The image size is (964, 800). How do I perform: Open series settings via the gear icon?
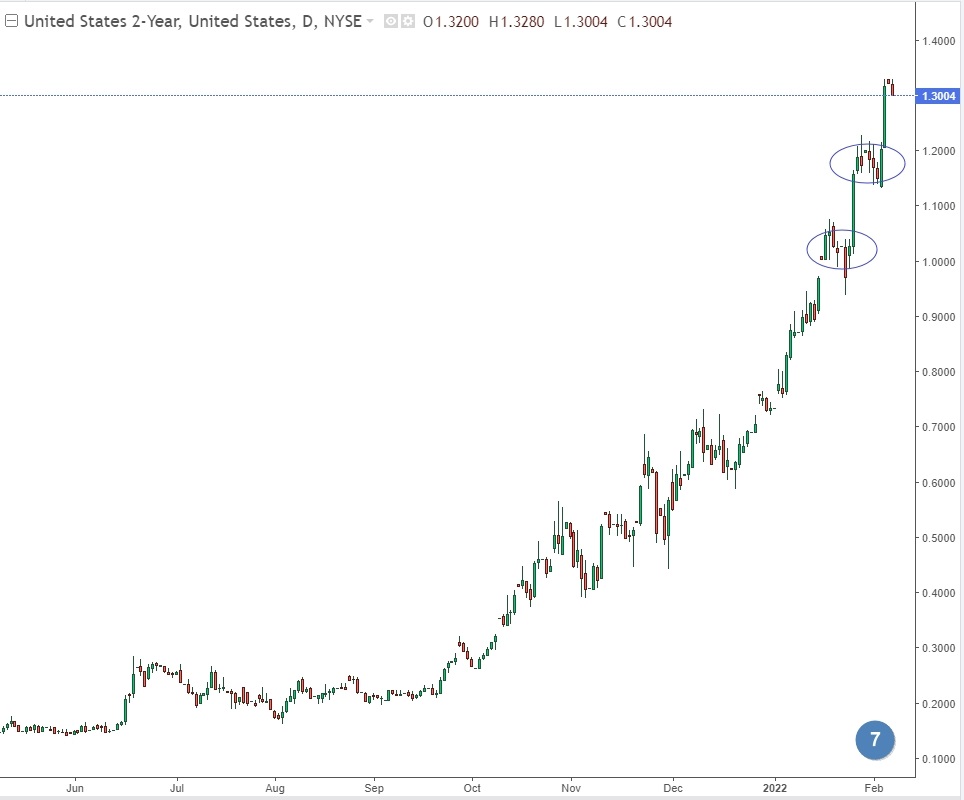[x=408, y=21]
